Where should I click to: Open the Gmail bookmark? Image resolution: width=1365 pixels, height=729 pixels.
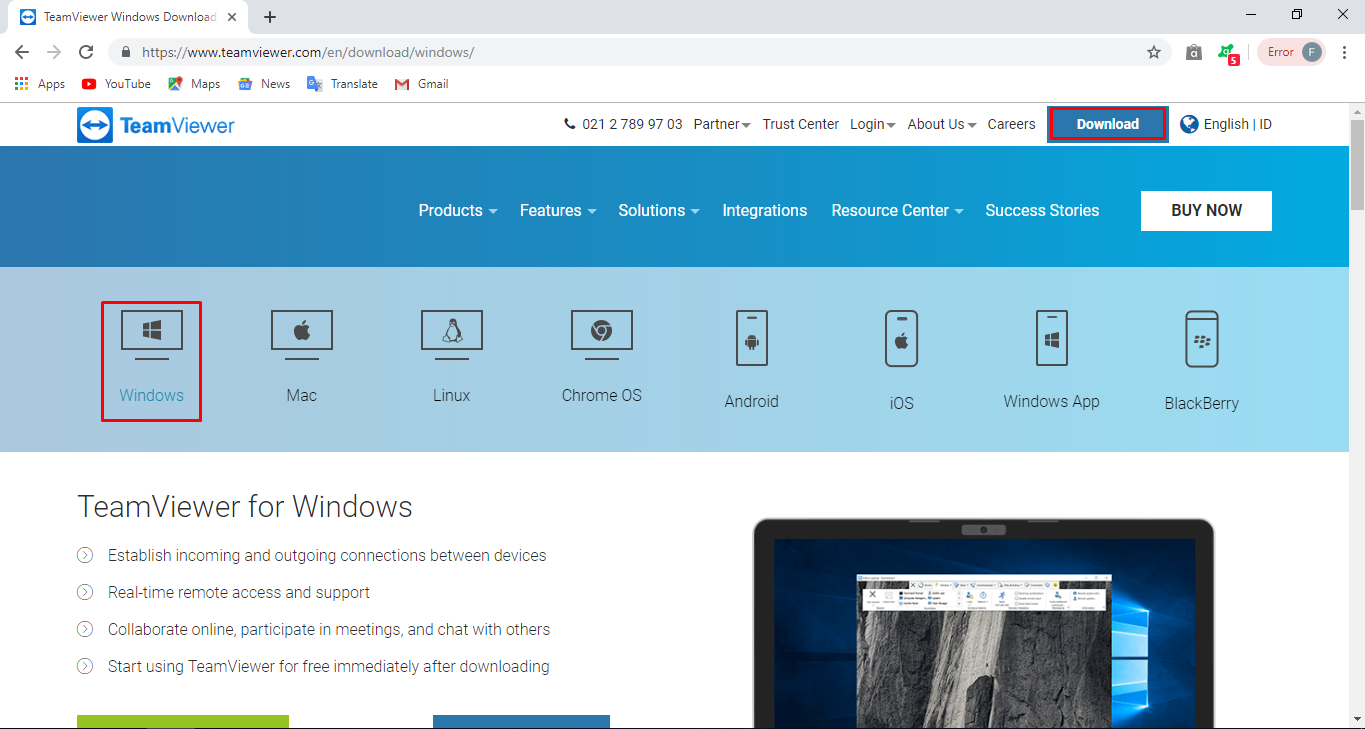[x=421, y=84]
